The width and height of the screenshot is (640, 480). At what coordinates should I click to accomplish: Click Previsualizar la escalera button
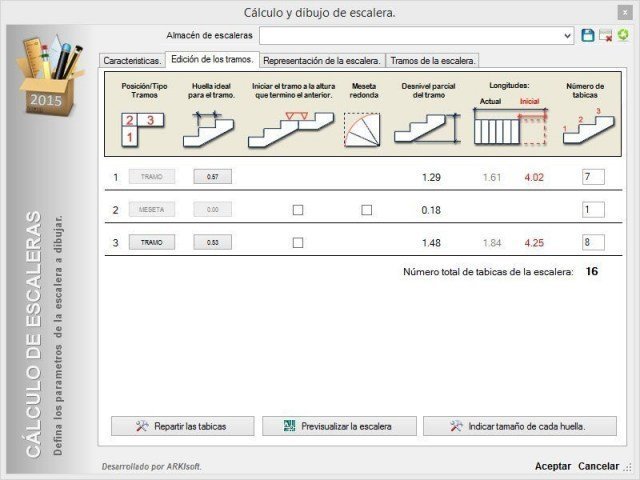coord(339,426)
